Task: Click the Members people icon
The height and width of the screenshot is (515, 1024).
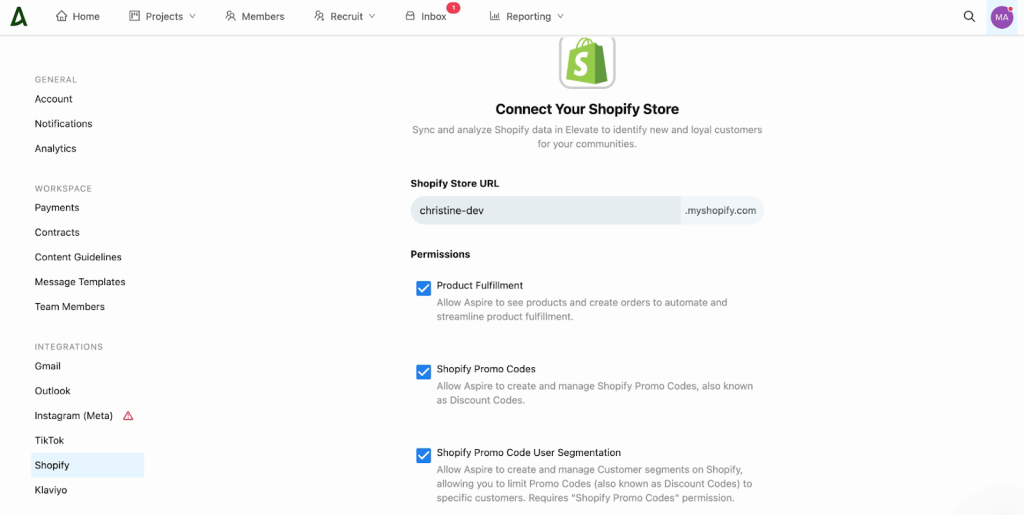Action: tap(230, 16)
